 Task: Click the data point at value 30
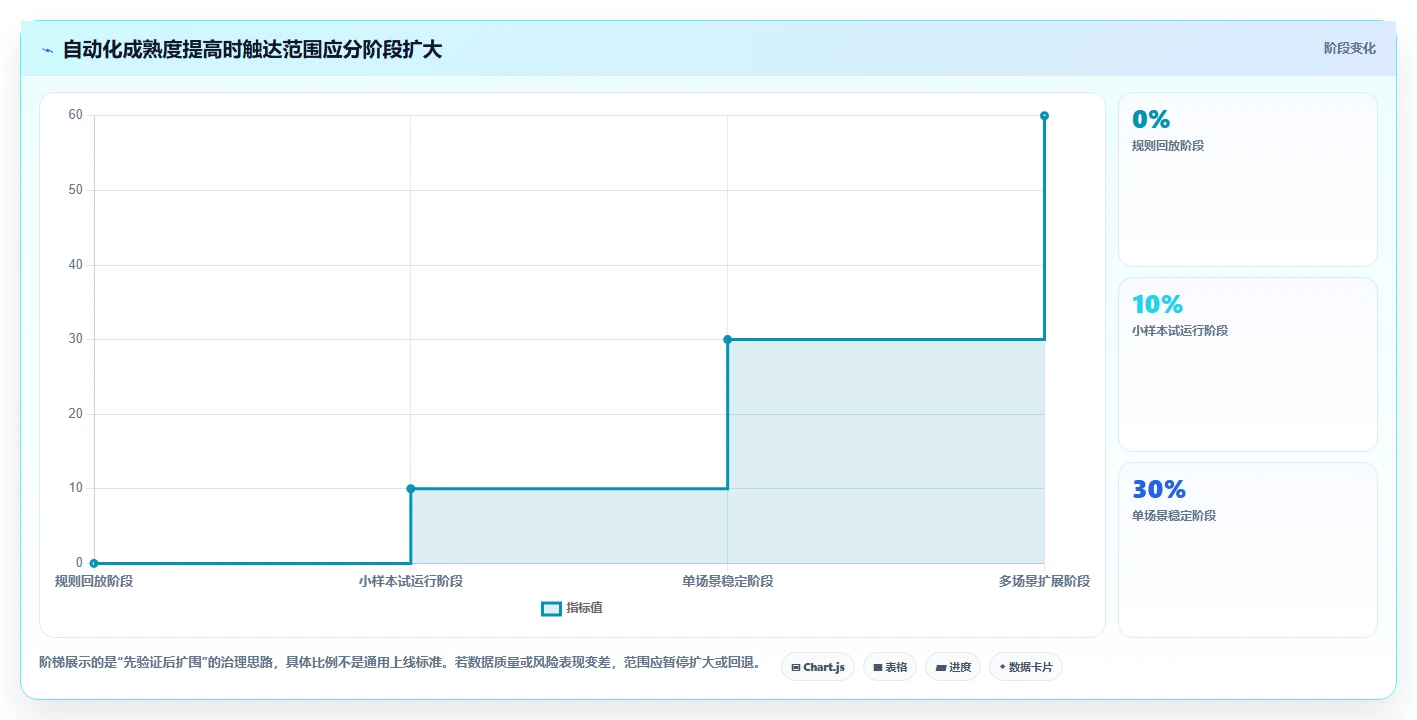[x=727, y=339]
